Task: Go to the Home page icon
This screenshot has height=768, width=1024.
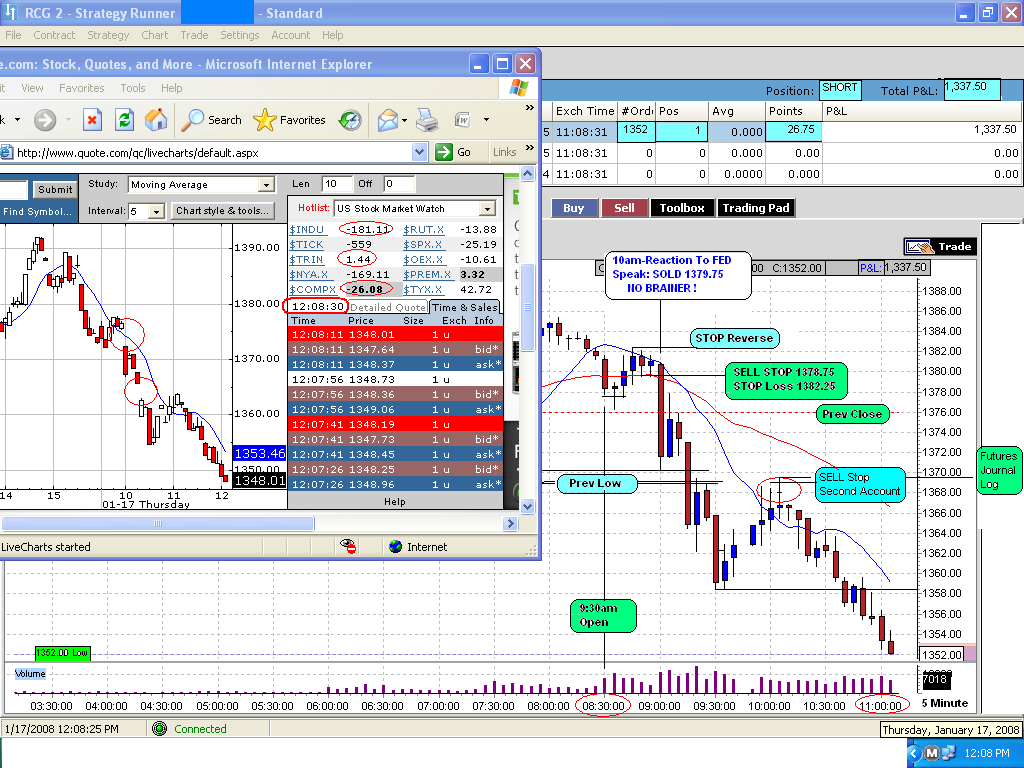Action: (155, 120)
